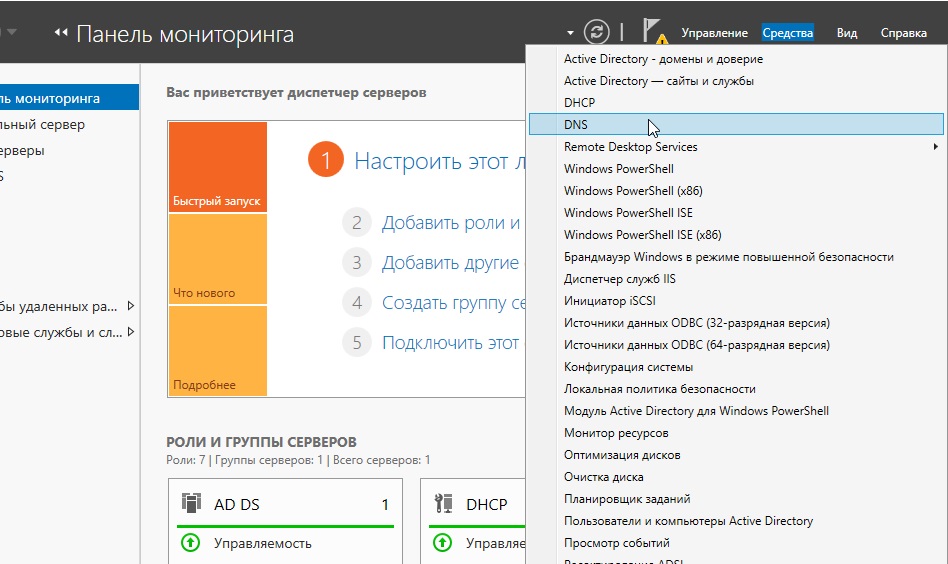Select the Быстрый запуск tile

tap(218, 167)
